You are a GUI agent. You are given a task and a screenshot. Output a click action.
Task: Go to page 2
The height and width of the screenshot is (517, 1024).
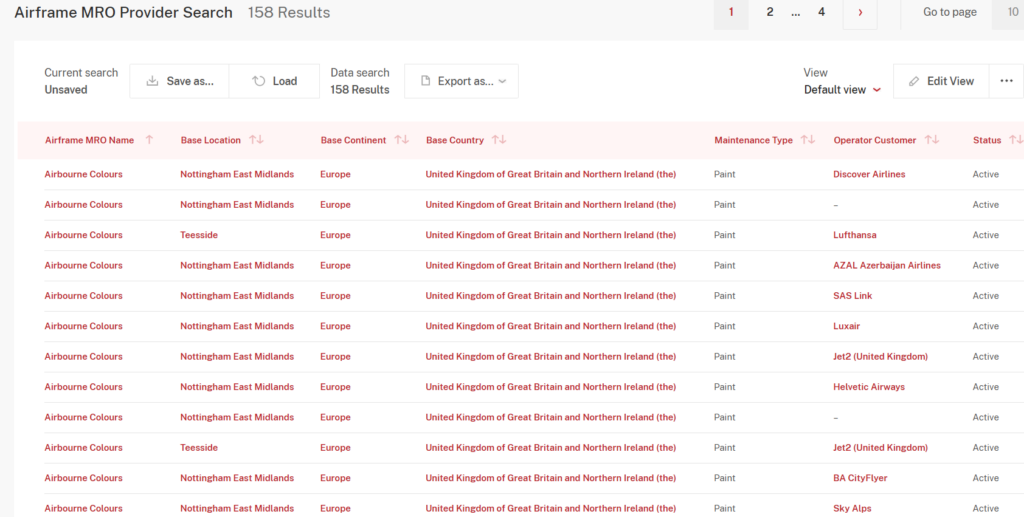tap(770, 12)
